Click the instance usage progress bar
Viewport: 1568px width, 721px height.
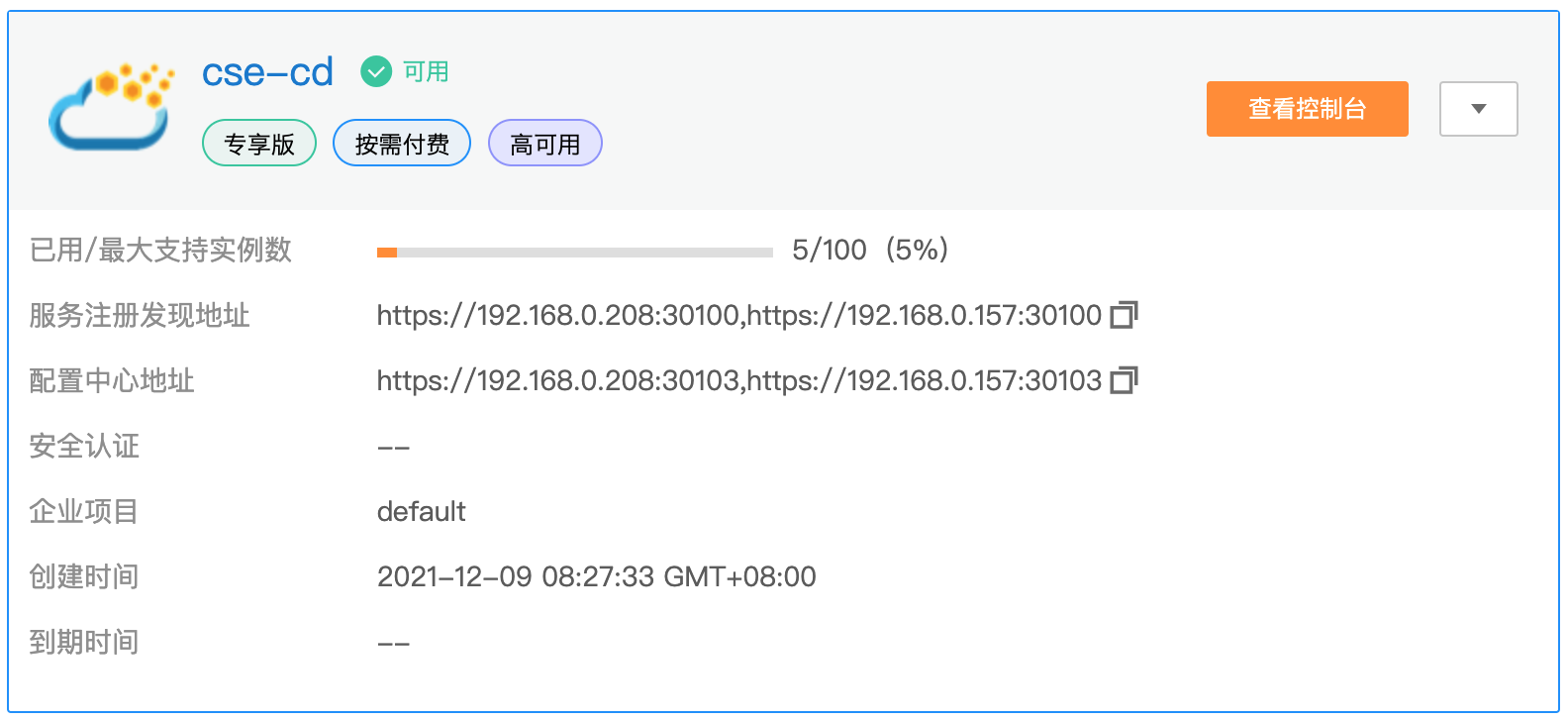pyautogui.click(x=574, y=253)
